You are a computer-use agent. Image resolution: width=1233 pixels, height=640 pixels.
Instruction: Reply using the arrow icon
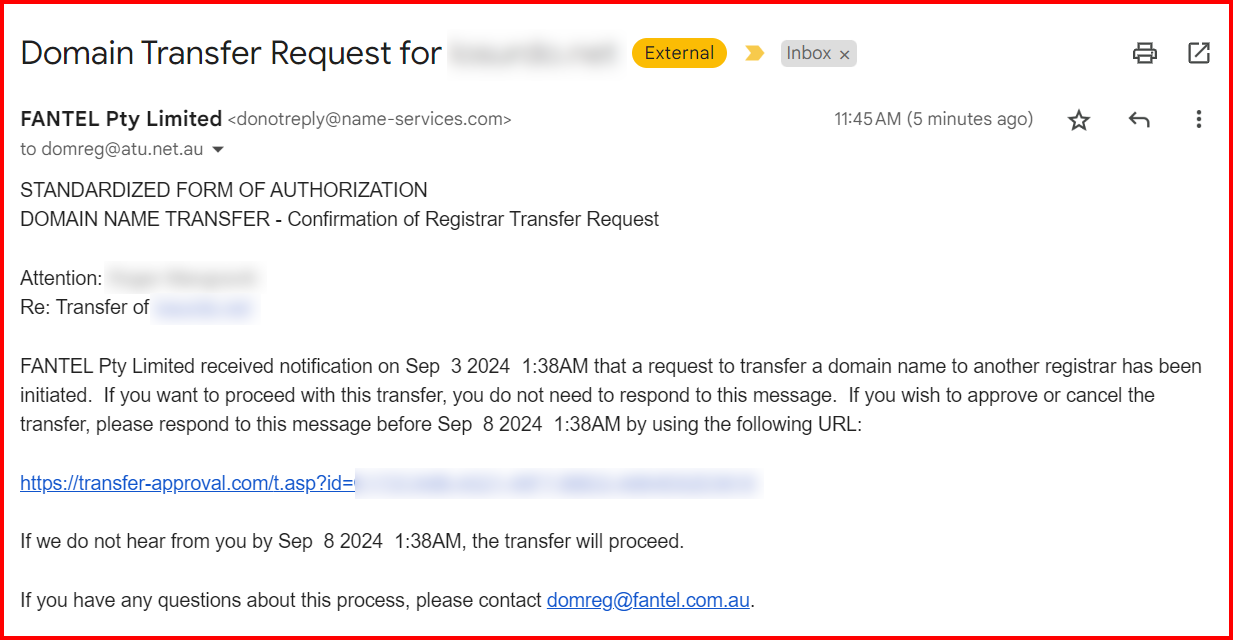(1139, 120)
